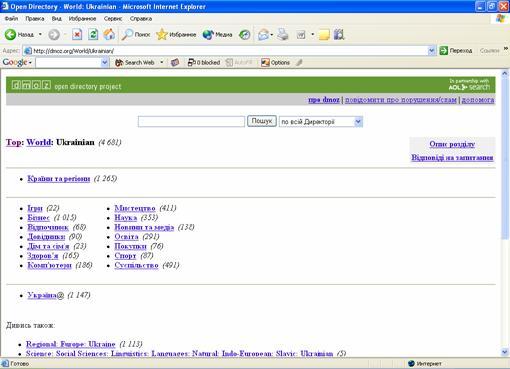Open the Back button history dropdown arrow
The height and width of the screenshot is (369, 510).
click(40, 34)
